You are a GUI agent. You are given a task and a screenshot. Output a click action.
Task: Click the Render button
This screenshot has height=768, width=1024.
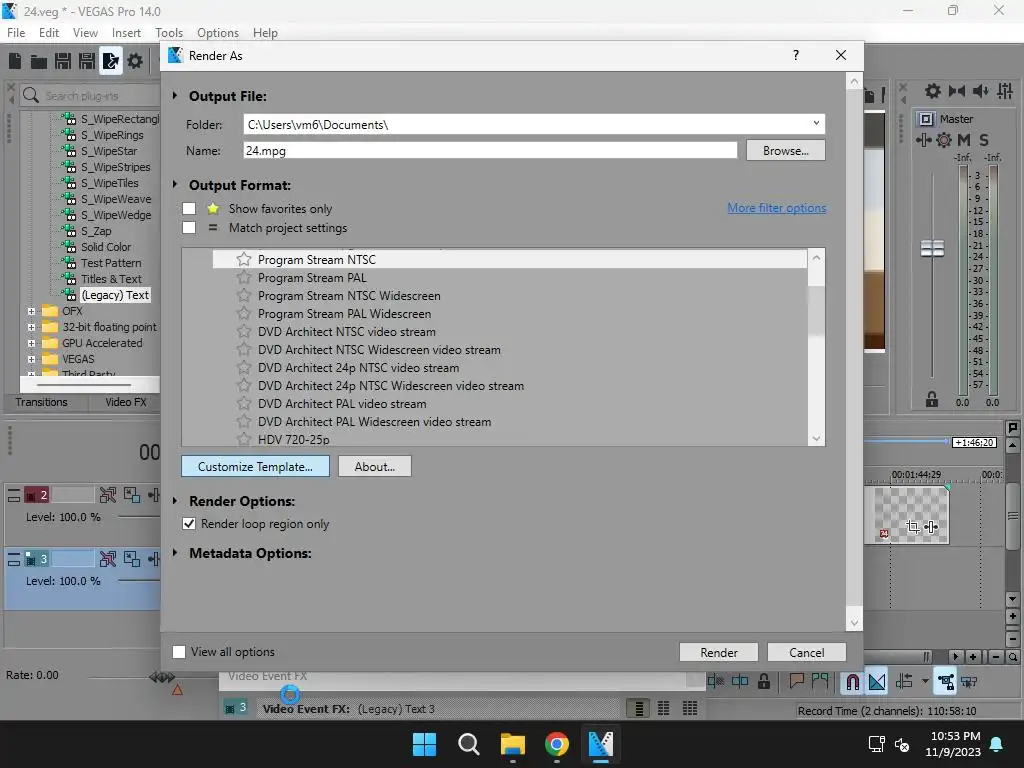point(719,652)
